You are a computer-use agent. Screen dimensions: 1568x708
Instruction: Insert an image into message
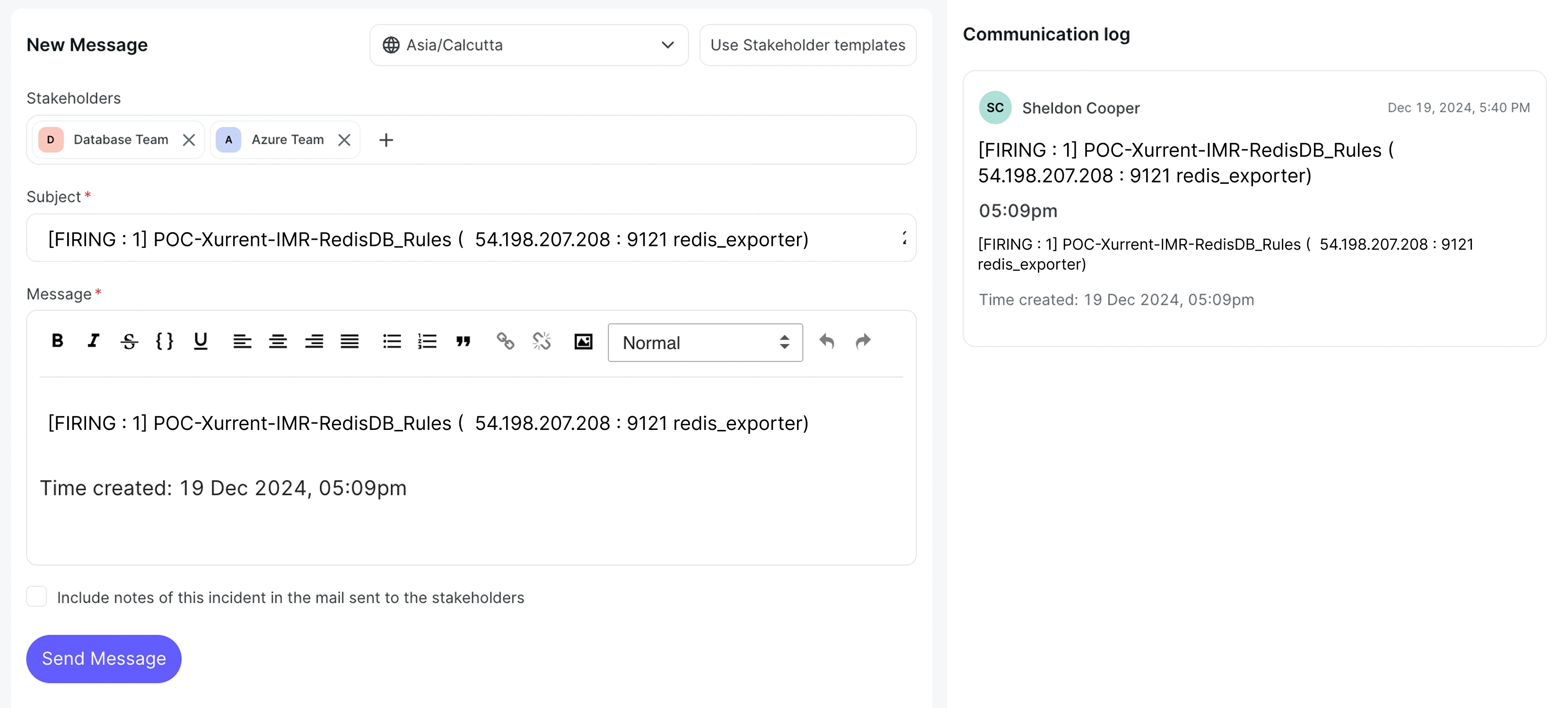pos(583,341)
